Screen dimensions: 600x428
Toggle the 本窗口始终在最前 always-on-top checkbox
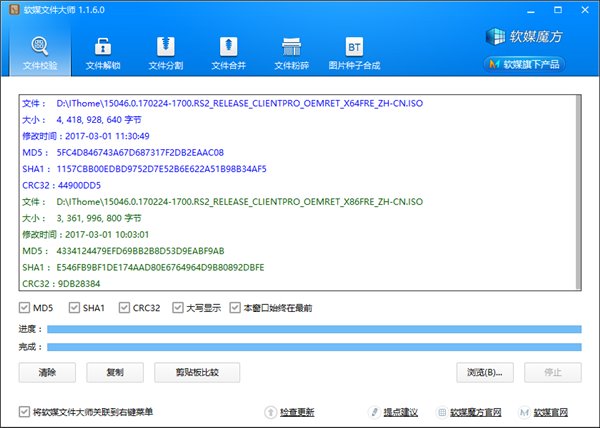pos(235,308)
